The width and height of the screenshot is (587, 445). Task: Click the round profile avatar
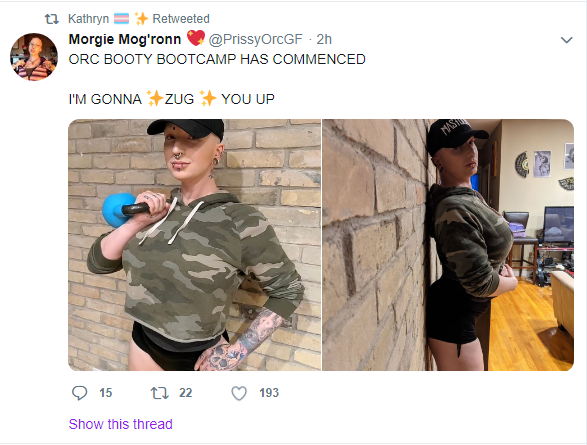pos(34,57)
